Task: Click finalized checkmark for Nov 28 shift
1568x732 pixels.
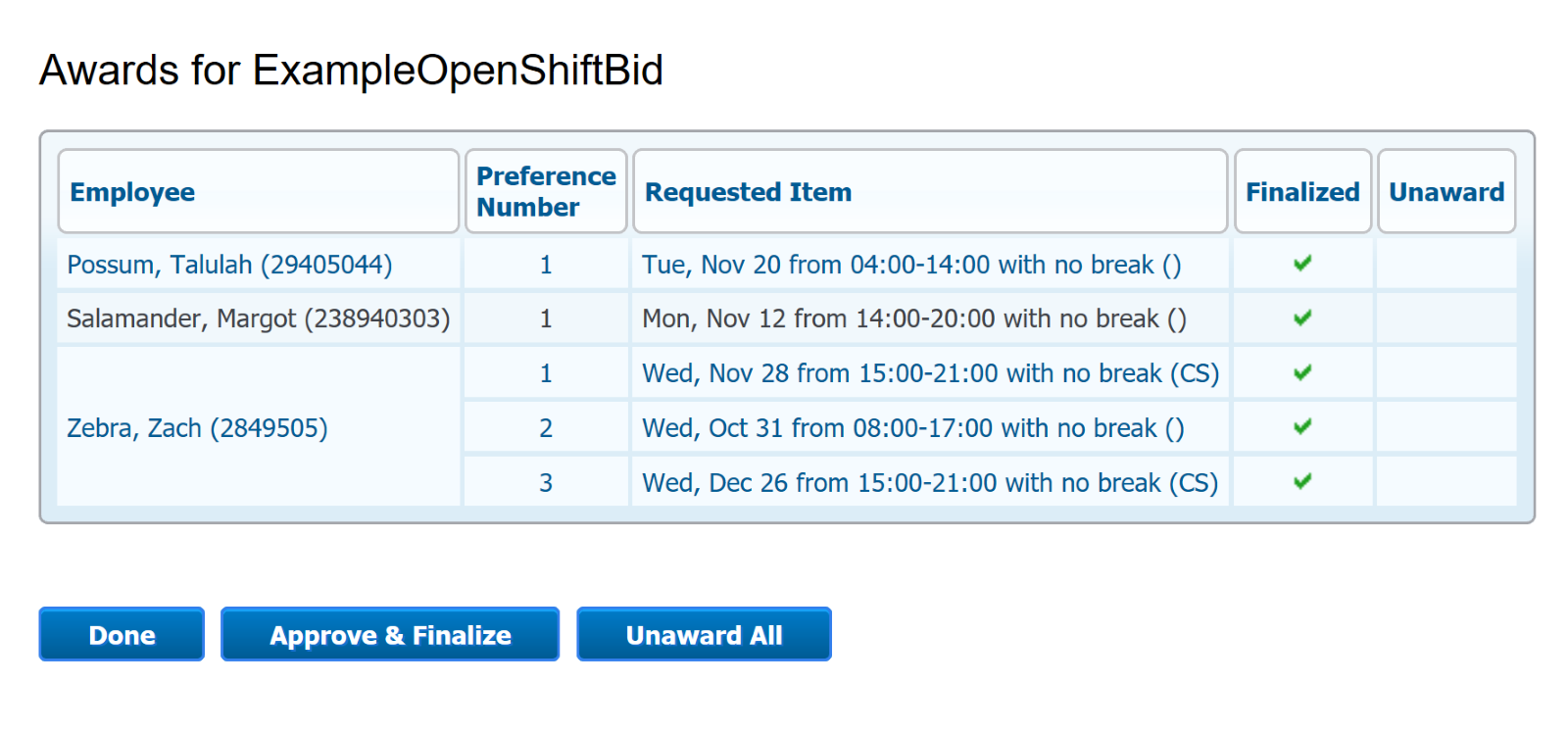Action: 1302,373
